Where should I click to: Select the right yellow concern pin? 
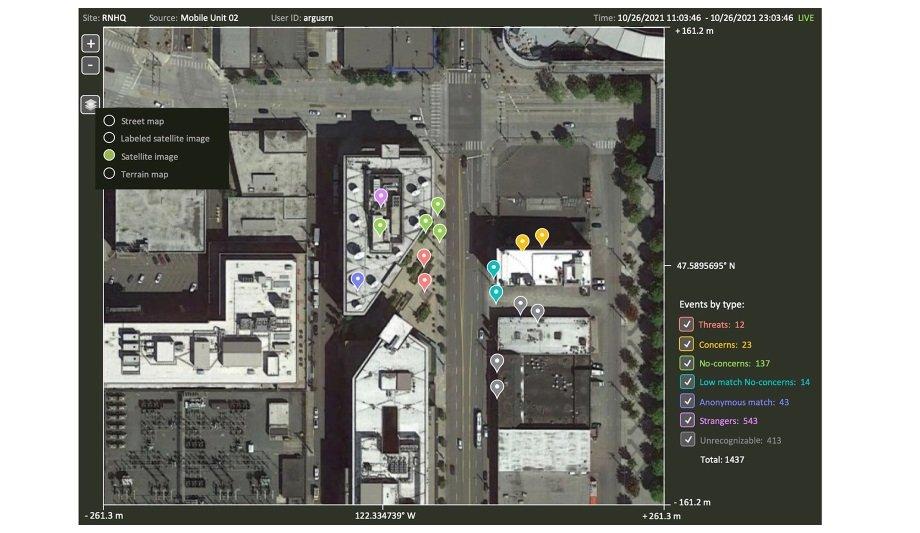click(x=542, y=236)
